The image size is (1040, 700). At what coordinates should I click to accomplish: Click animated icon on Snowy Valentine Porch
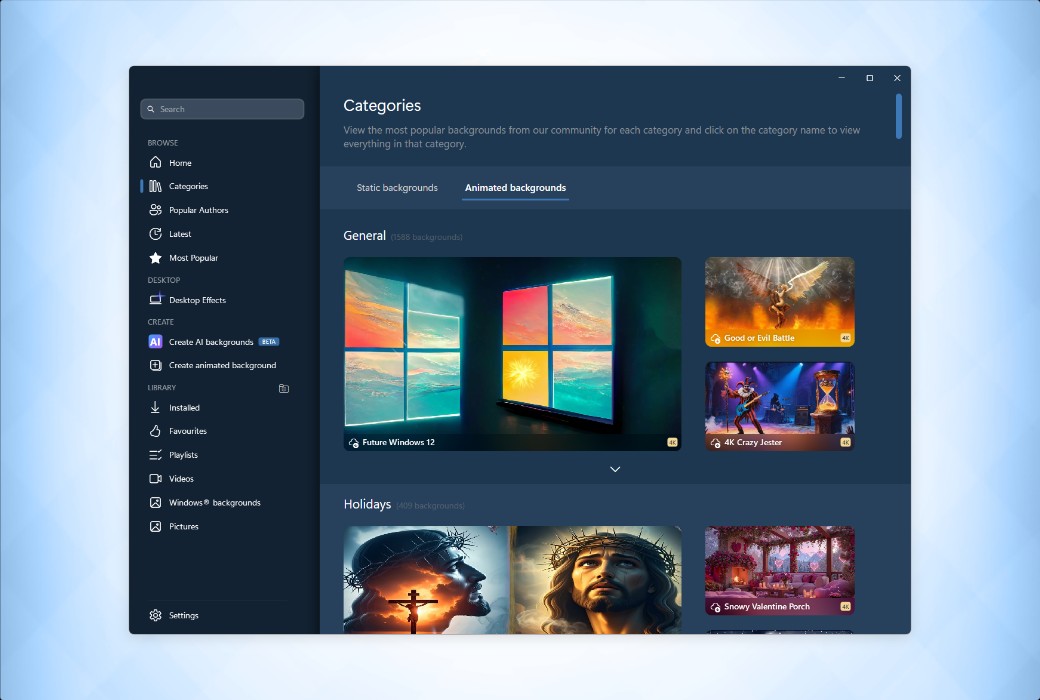(x=715, y=607)
